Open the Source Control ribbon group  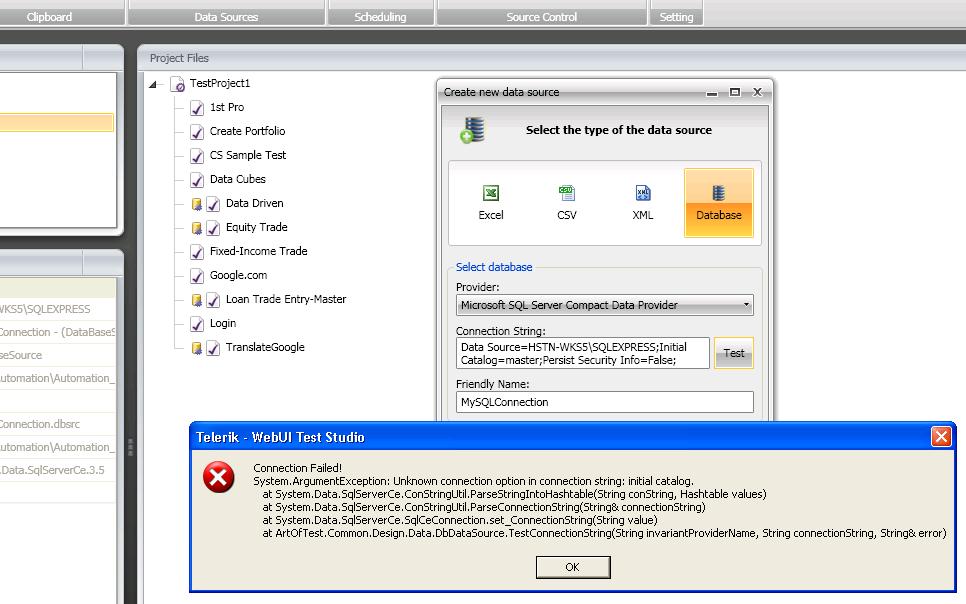pos(542,17)
